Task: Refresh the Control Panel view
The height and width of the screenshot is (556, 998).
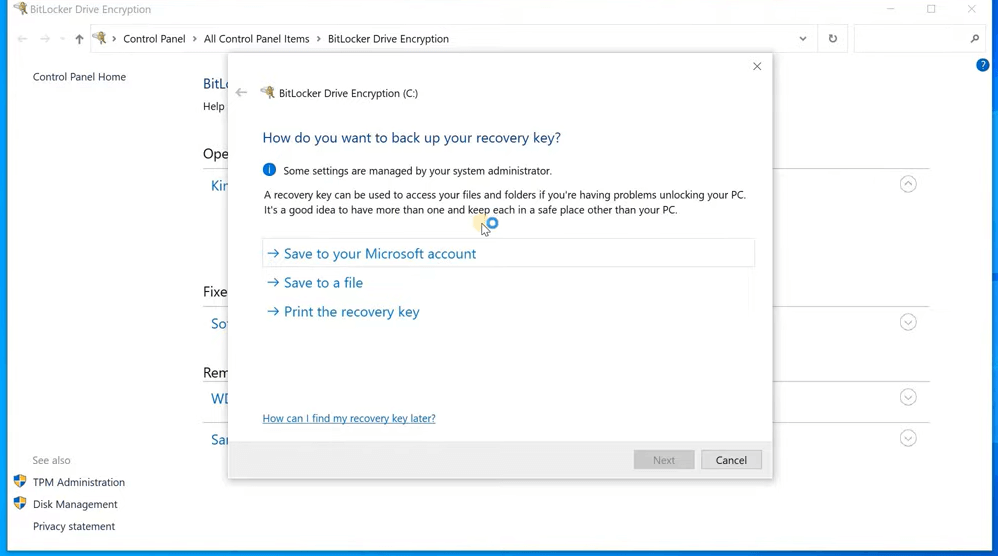Action: click(x=833, y=39)
